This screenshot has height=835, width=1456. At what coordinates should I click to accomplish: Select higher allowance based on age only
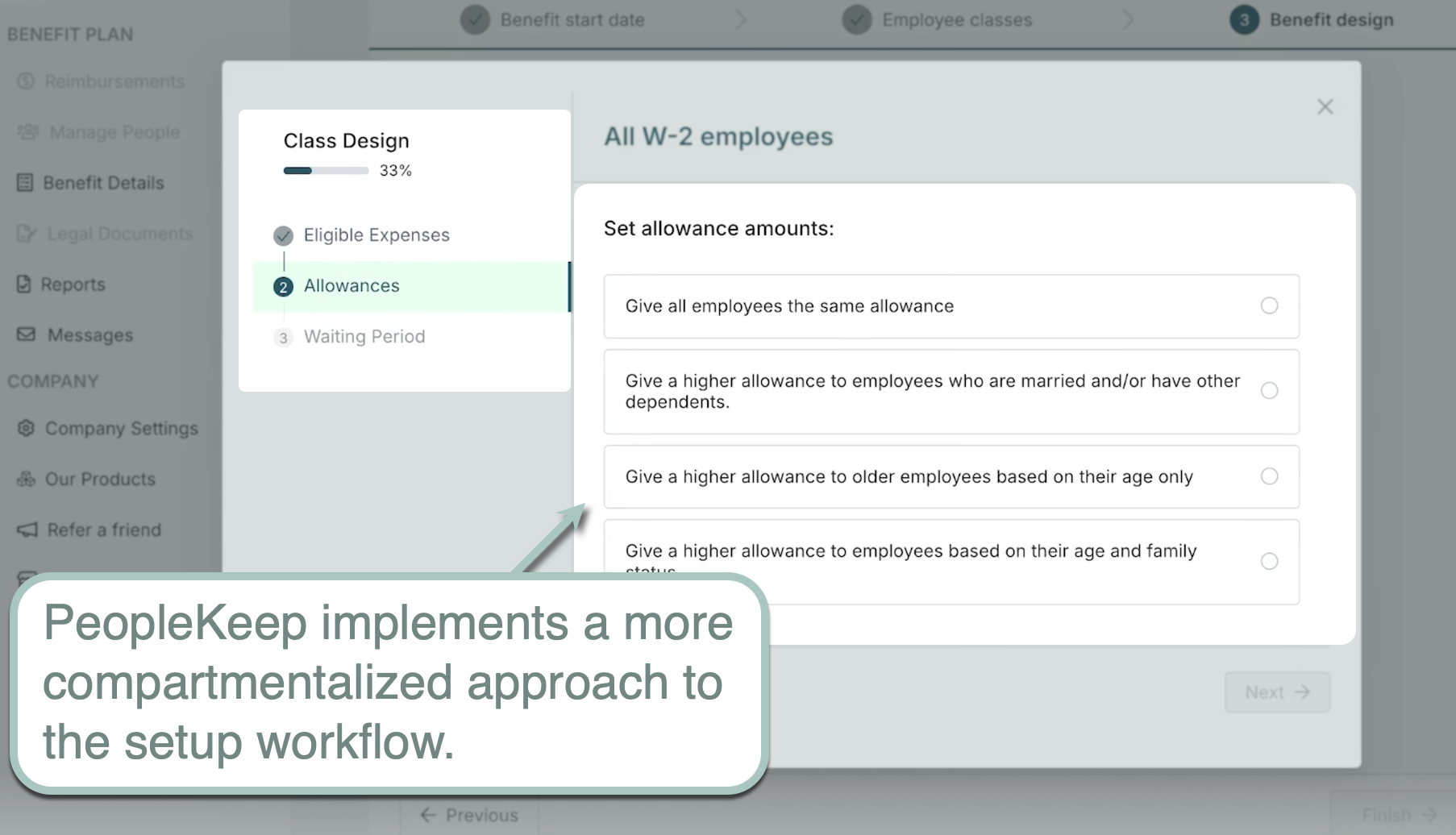[951, 476]
